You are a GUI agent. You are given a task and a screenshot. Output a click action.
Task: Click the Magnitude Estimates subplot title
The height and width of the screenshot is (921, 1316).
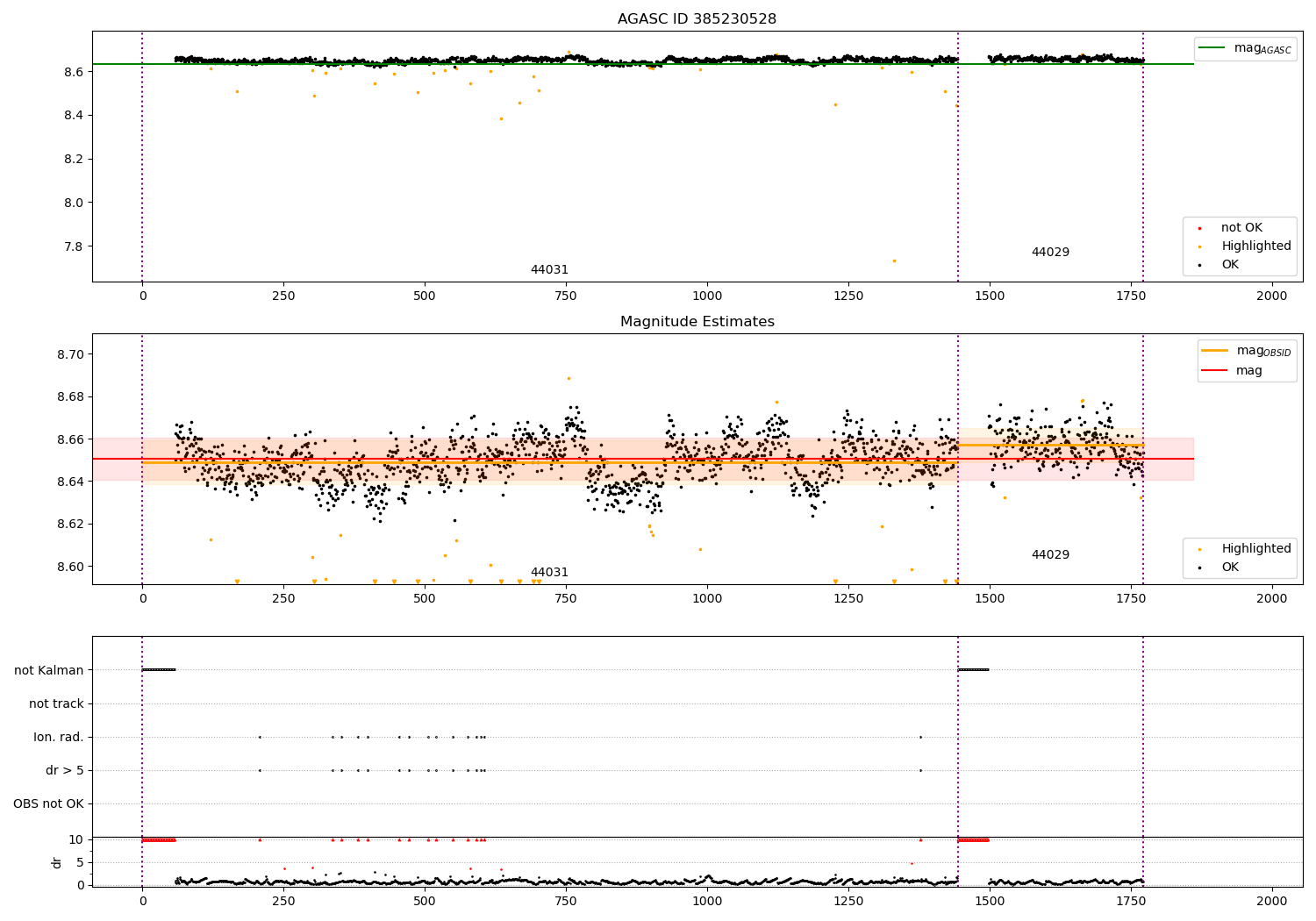(697, 322)
